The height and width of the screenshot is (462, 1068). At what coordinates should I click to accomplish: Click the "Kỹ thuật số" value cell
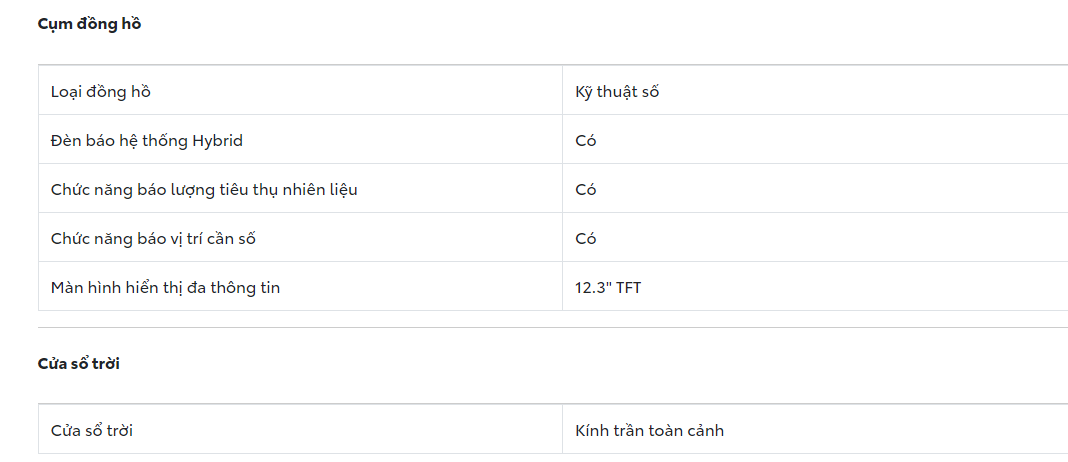(x=617, y=92)
